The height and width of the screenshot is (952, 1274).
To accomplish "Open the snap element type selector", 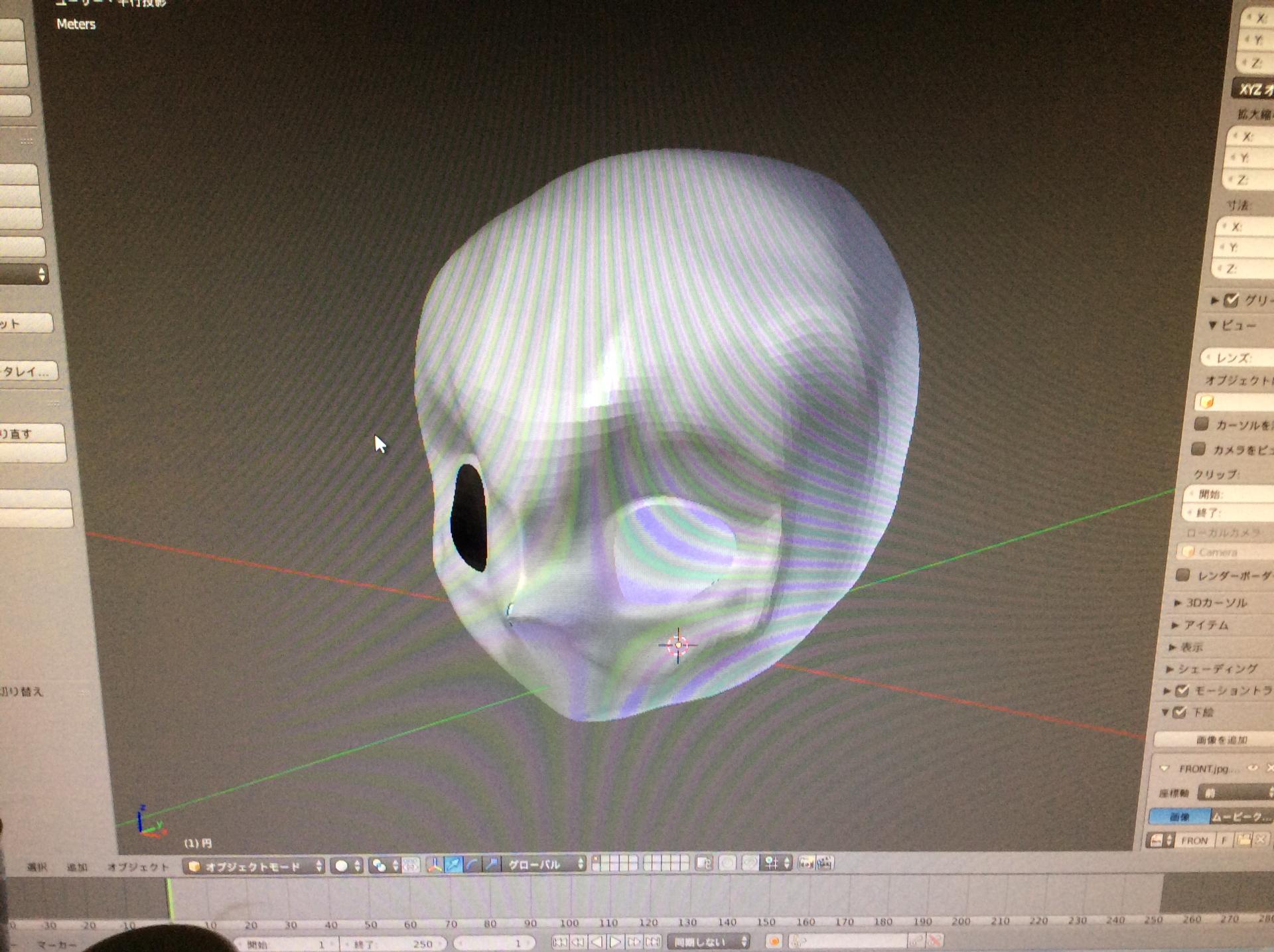I will coord(777,862).
